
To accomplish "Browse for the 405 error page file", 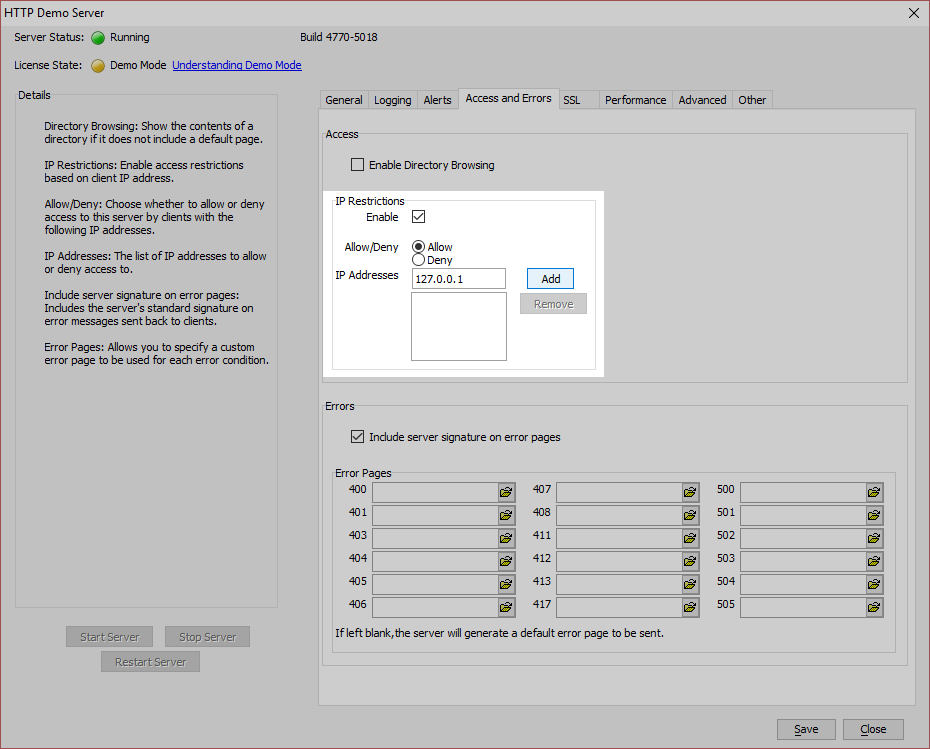I will pyautogui.click(x=506, y=584).
